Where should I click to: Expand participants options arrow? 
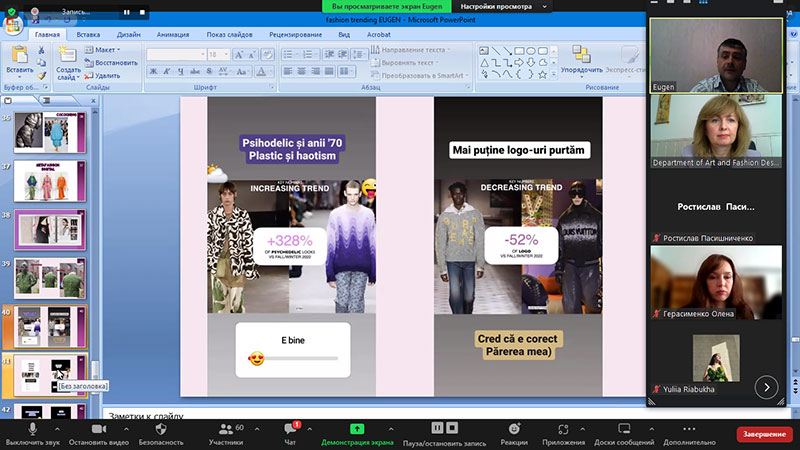point(257,429)
